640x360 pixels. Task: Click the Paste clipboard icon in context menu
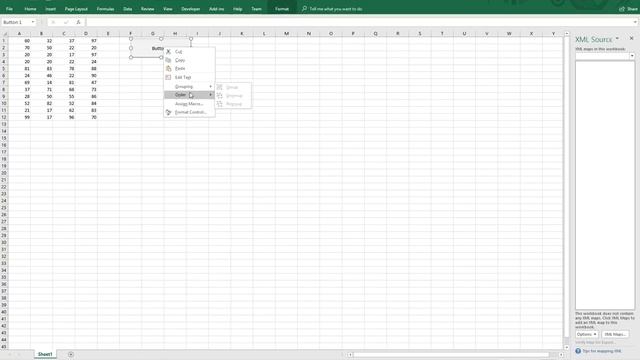point(169,69)
